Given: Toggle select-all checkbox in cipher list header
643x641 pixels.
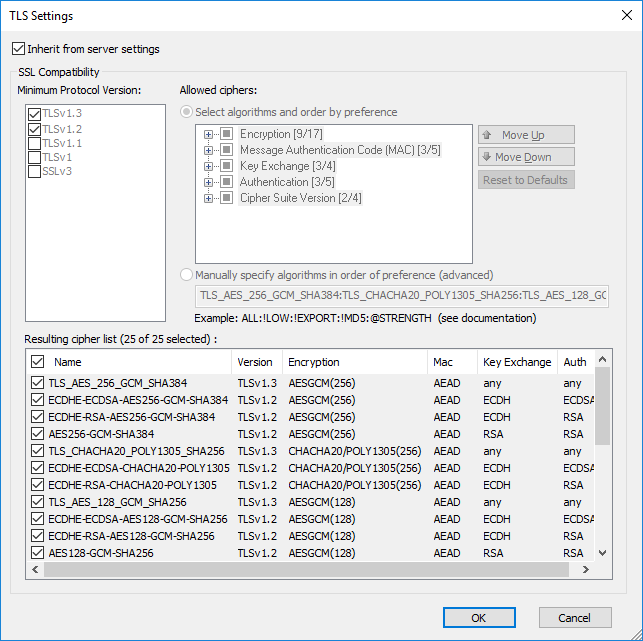Looking at the screenshot, I should coord(38,362).
